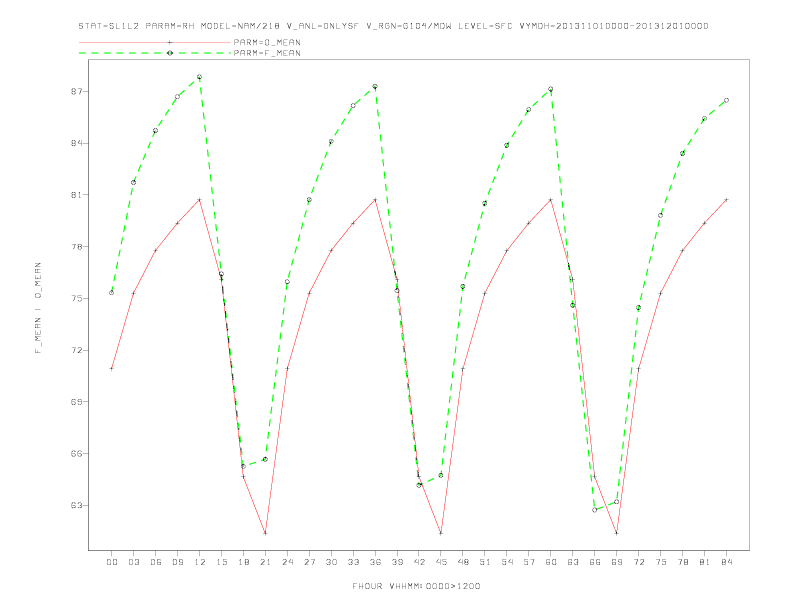This screenshot has width=792, height=612.
Task: Click the green dashed line sample in legend
Action: coord(155,53)
